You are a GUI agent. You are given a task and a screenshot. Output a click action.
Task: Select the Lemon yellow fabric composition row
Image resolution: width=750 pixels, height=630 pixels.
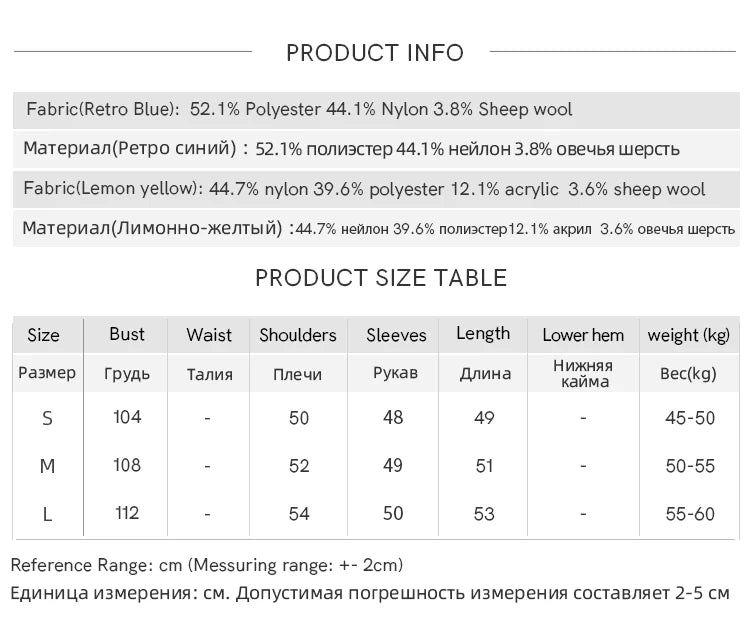(x=366, y=189)
